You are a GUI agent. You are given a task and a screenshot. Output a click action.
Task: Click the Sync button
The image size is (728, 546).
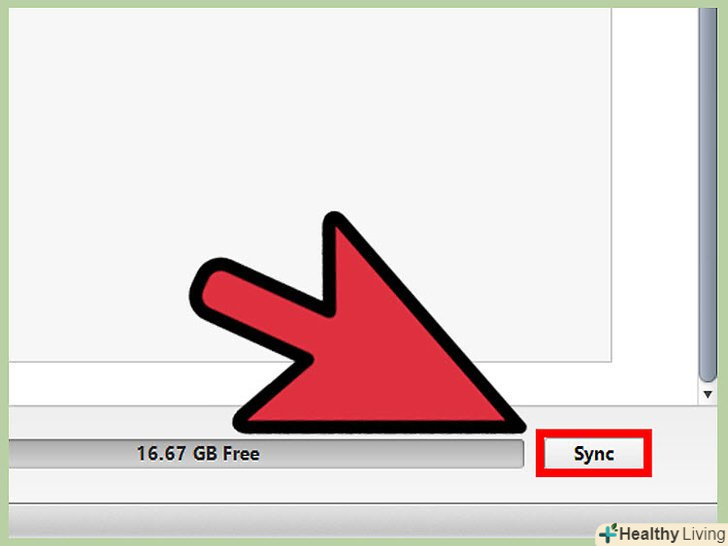(x=594, y=453)
